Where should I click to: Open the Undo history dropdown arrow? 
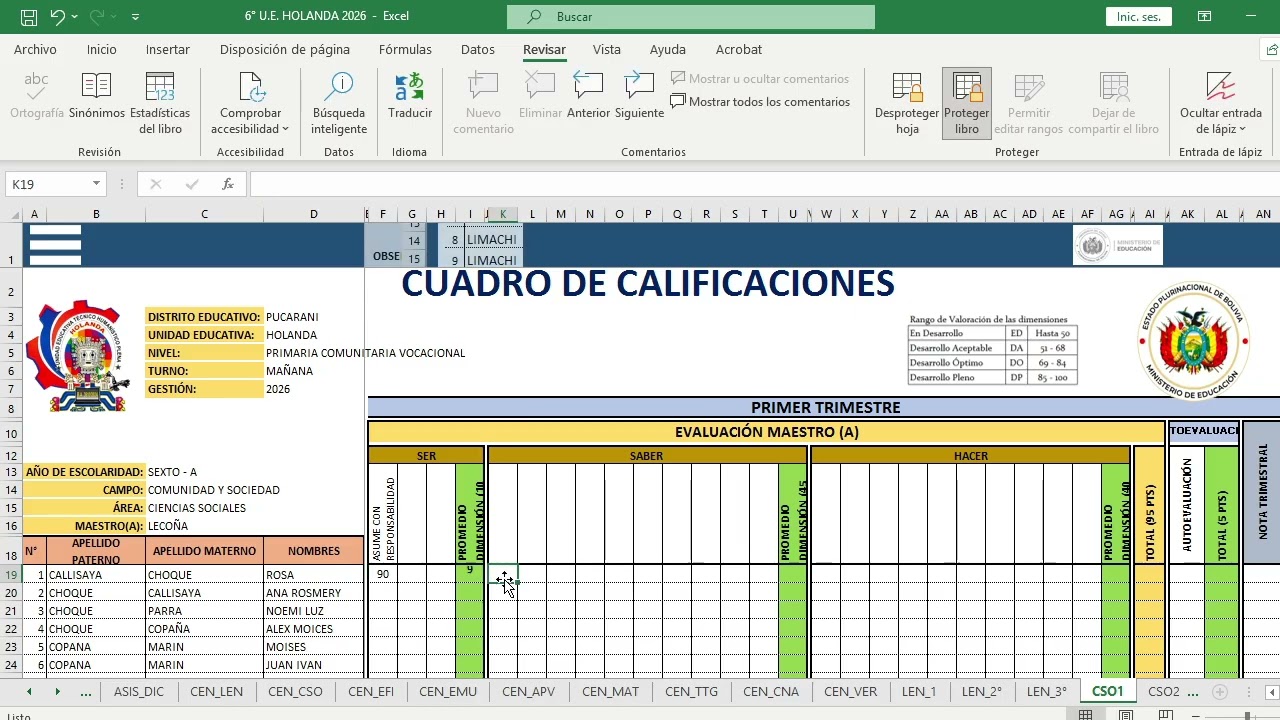[76, 17]
